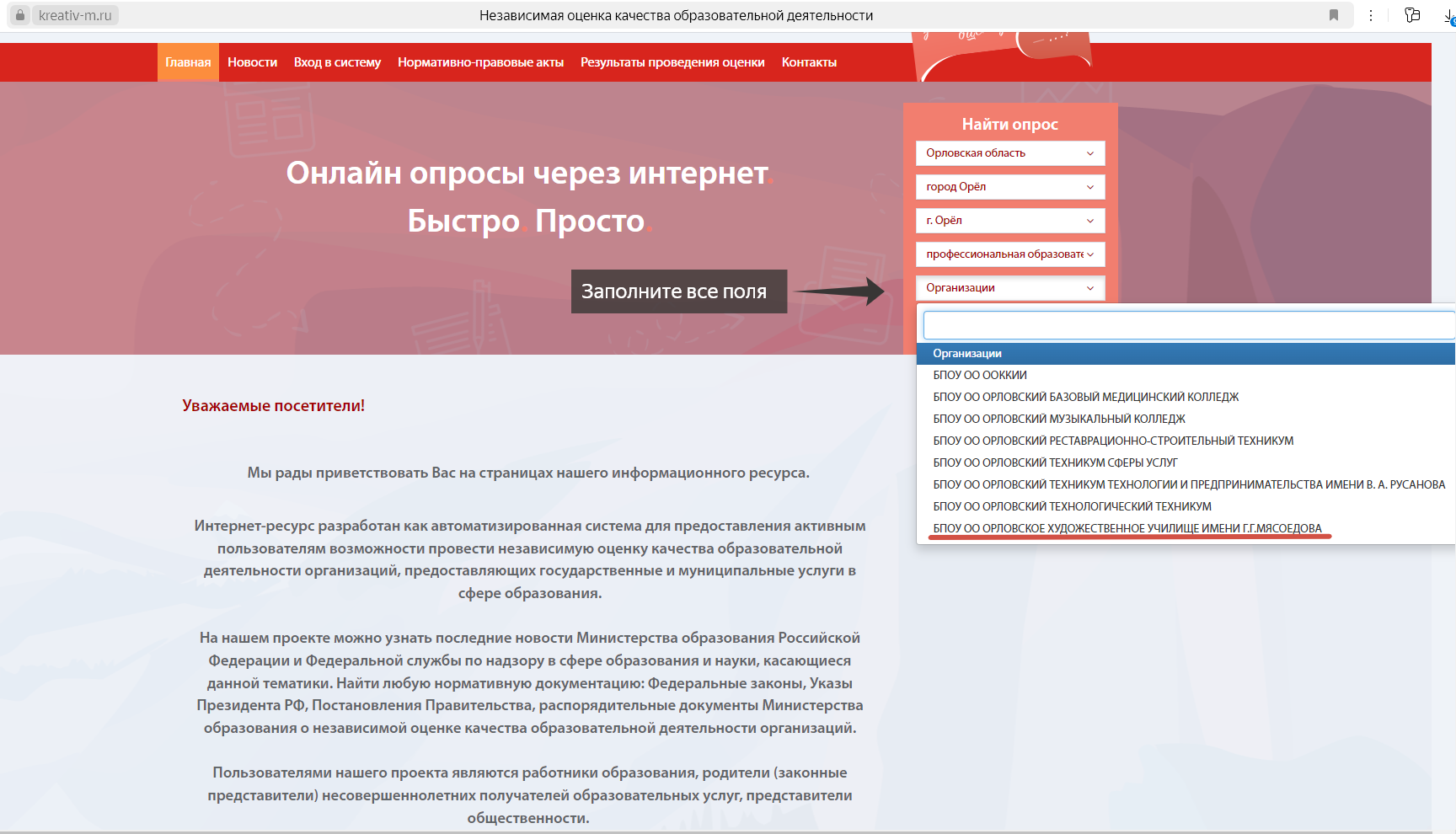Viewport: 1456px width, 834px height.
Task: Open the Главная menu tab
Action: click(x=188, y=62)
